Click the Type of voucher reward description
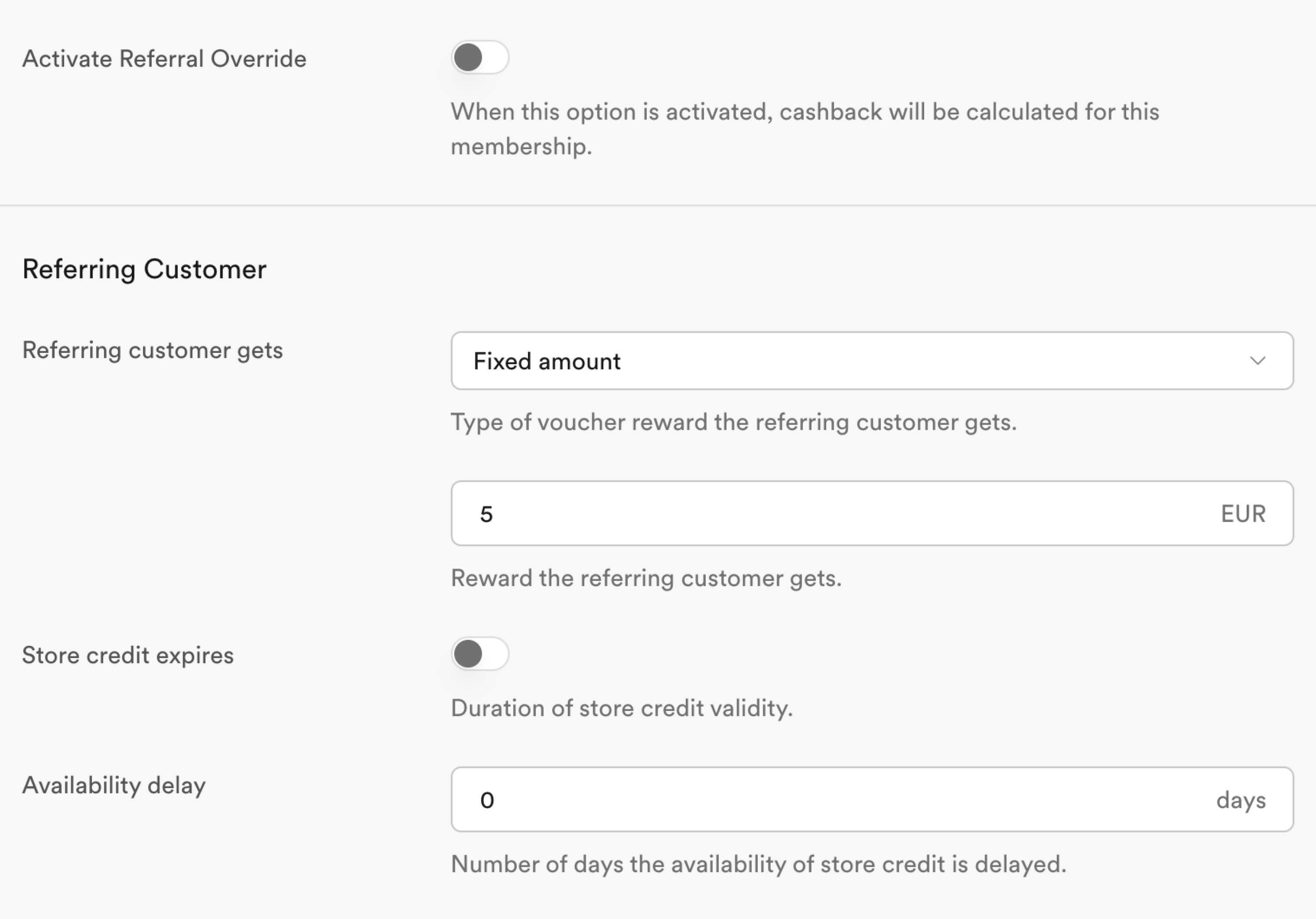Screen dimensions: 1316x919 point(734,423)
